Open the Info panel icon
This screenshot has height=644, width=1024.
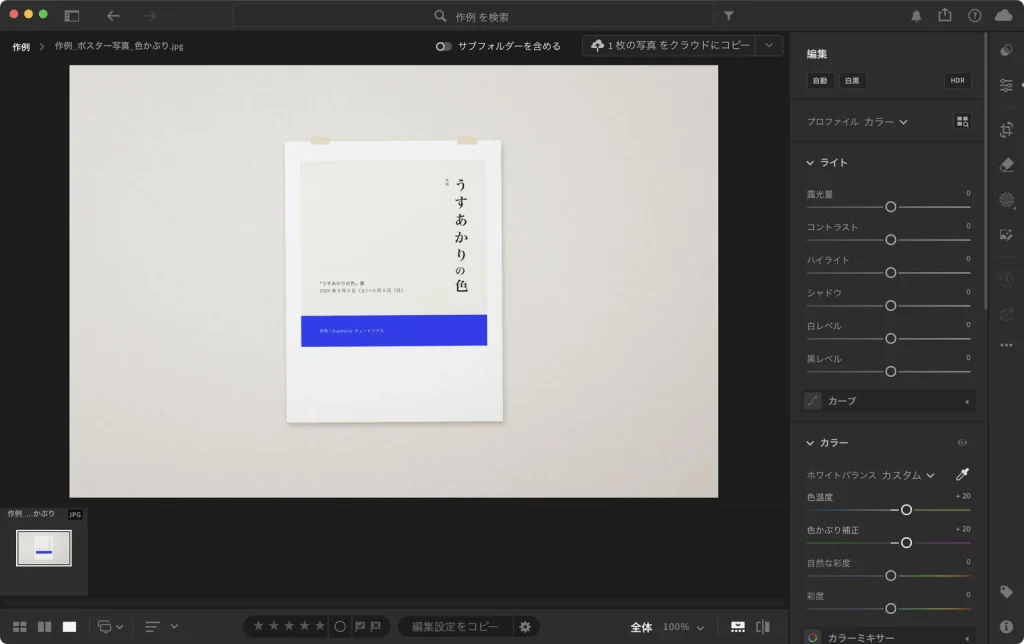1006,626
